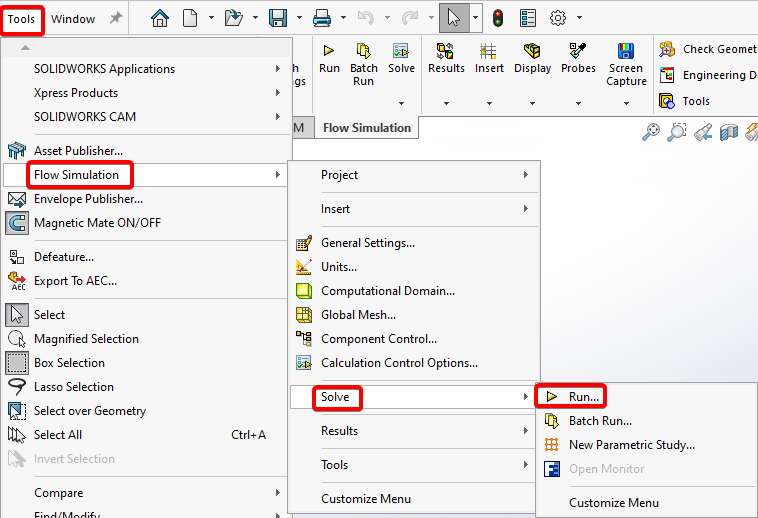
Task: Open the Tools menu in menu bar
Action: tap(21, 19)
